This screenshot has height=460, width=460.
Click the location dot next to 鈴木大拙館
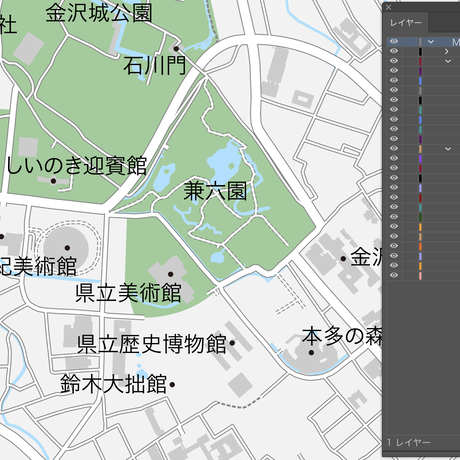point(172,385)
